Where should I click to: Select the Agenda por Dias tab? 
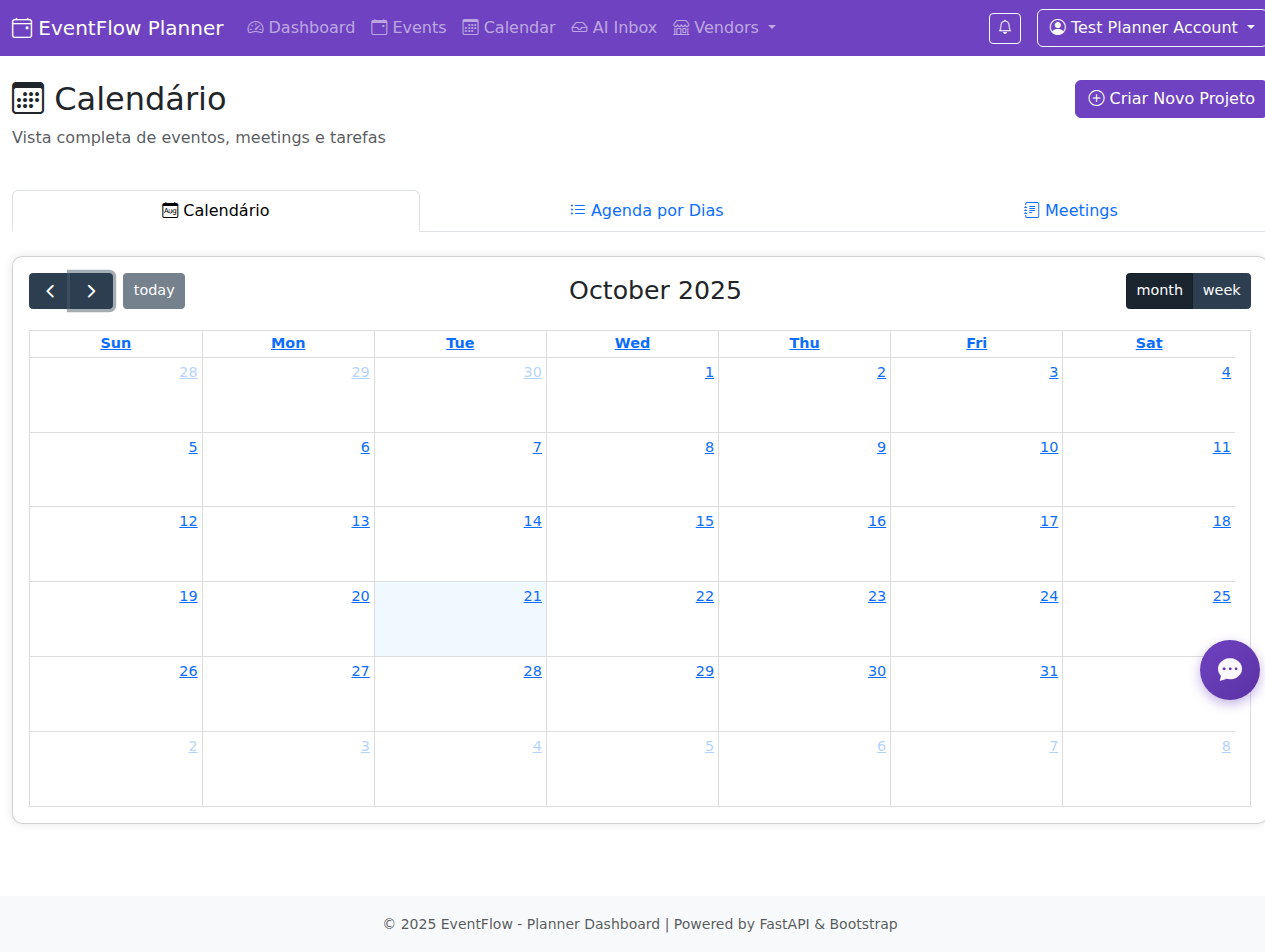(647, 211)
